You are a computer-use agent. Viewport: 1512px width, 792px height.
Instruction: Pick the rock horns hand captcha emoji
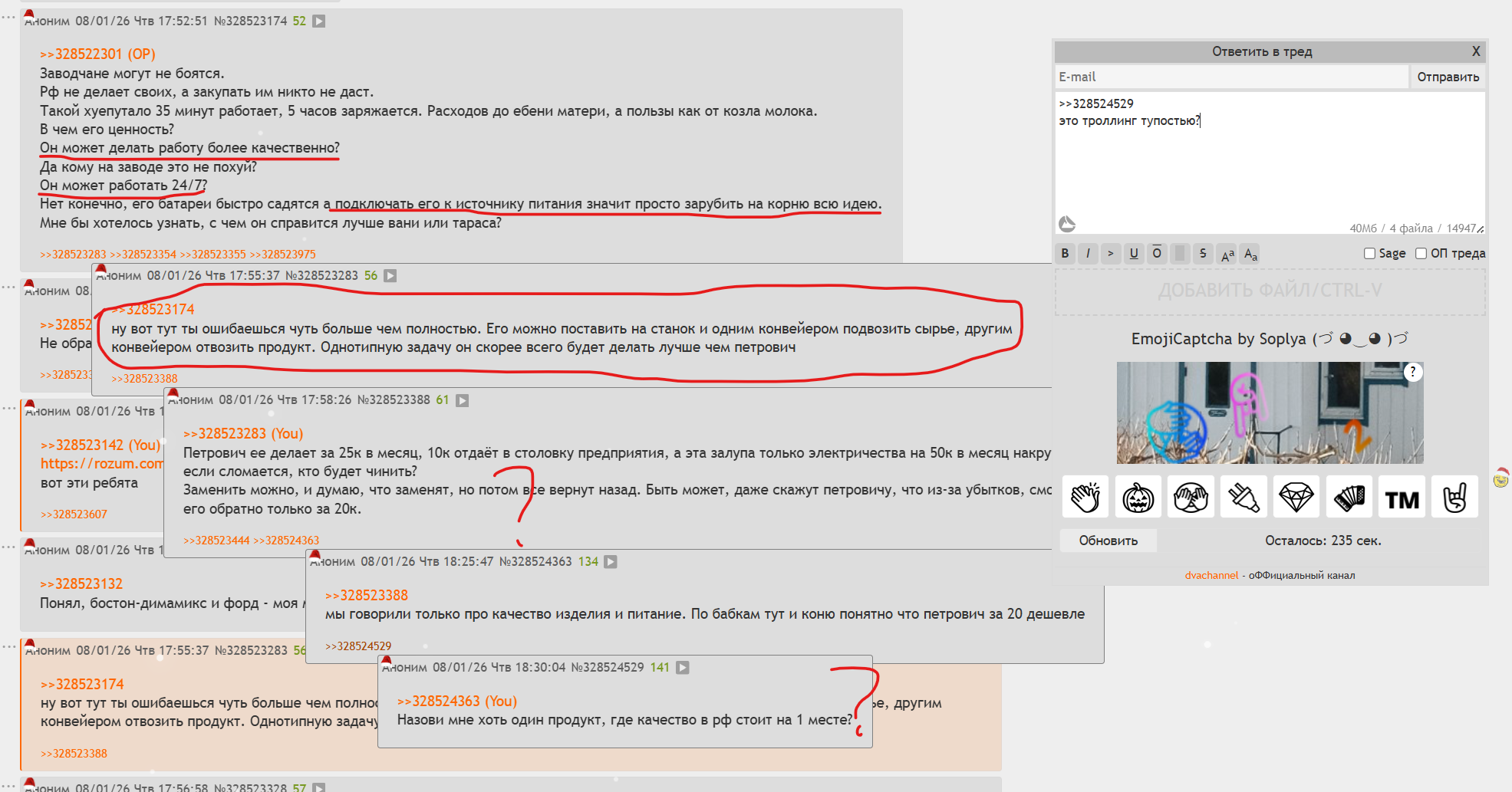click(x=1455, y=497)
